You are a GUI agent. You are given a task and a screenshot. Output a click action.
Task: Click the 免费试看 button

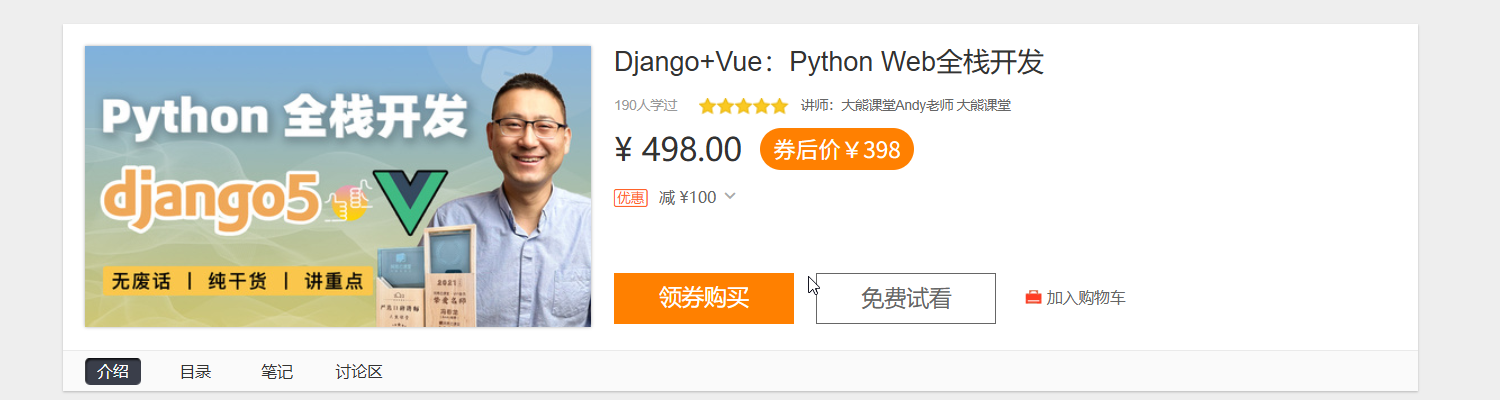pos(906,298)
